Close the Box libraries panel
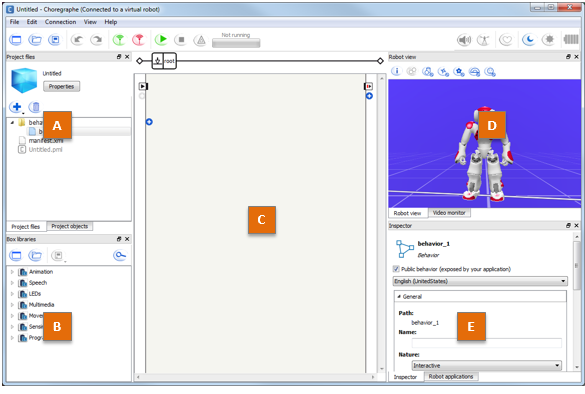Viewport: 585px width, 394px height. 127,239
